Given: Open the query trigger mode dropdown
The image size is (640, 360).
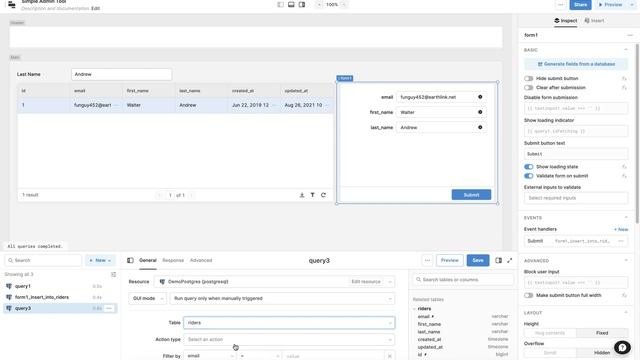Looking at the screenshot, I should click(282, 298).
